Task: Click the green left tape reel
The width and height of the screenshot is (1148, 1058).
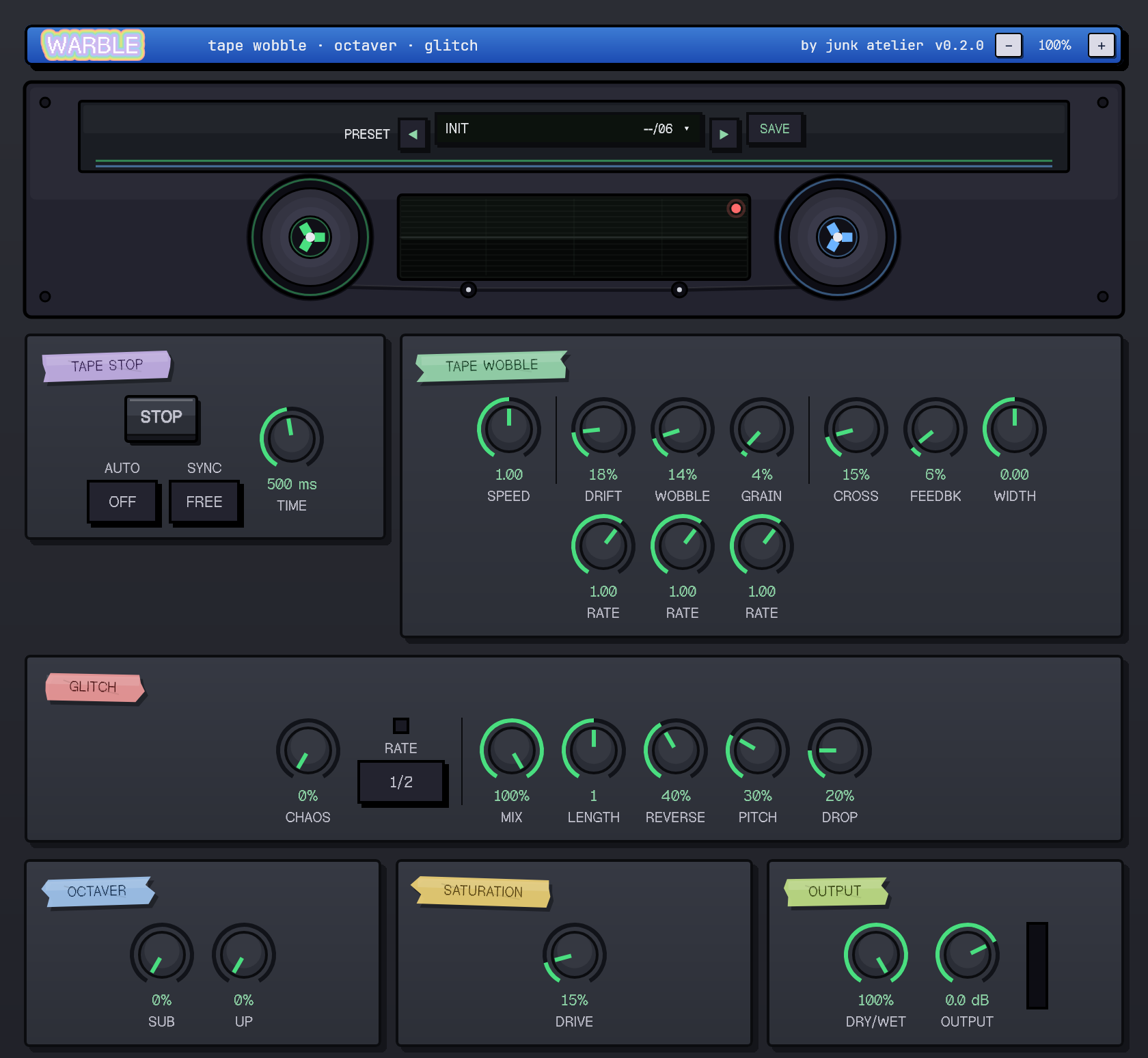Action: (x=310, y=237)
